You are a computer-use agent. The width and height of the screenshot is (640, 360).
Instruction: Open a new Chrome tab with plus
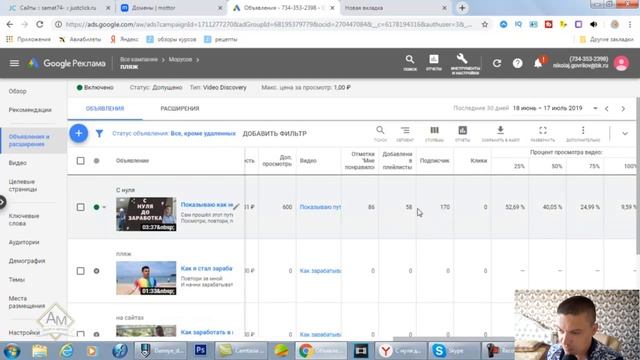point(462,8)
